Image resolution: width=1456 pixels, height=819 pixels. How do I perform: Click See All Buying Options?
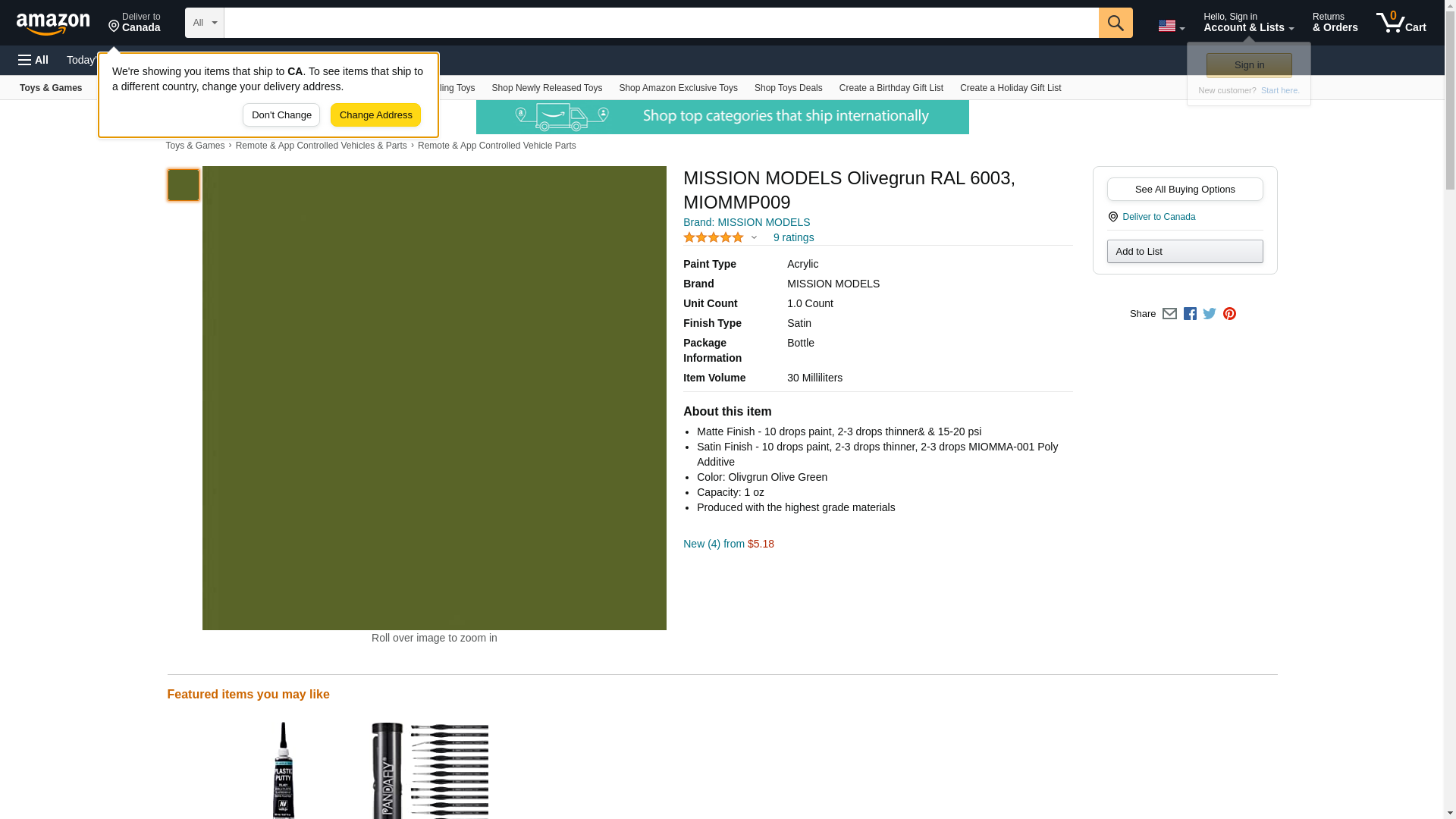pos(1185,190)
